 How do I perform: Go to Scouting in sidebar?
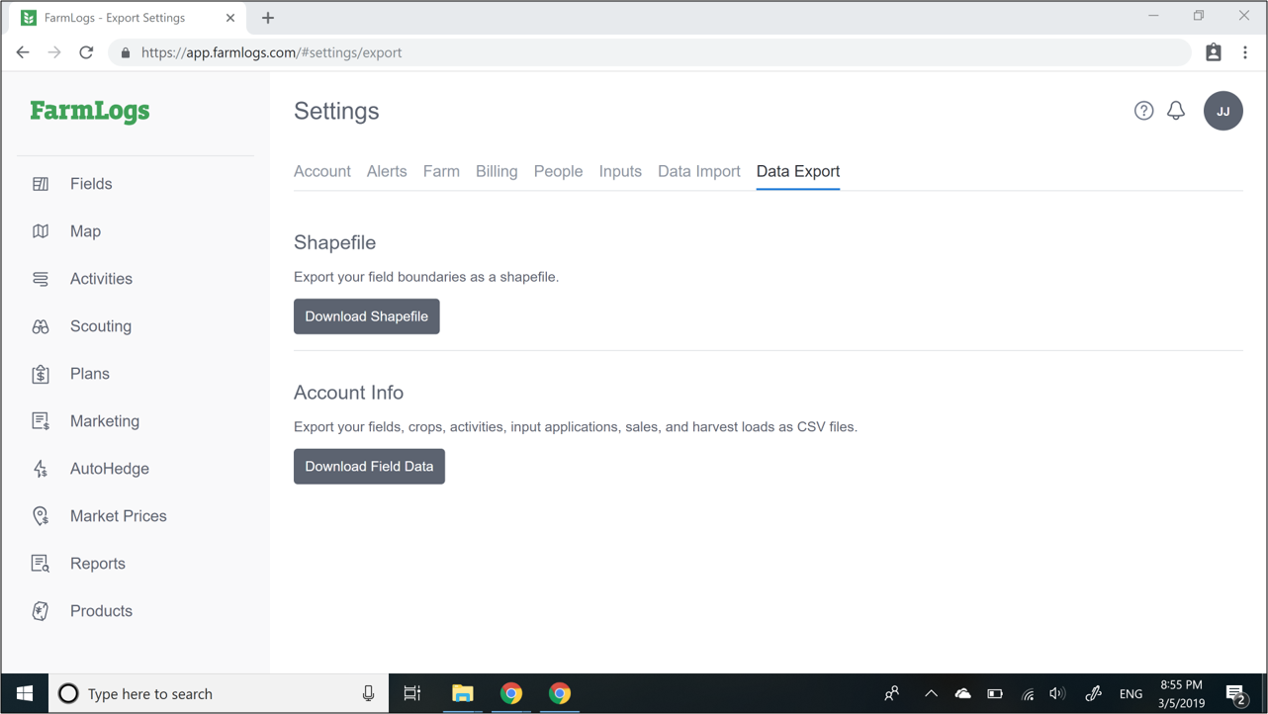click(x=101, y=326)
